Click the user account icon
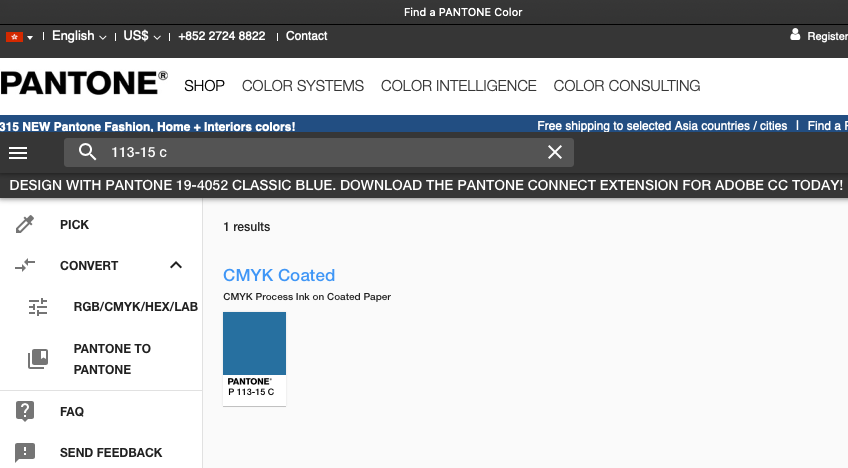Viewport: 848px width, 468px height. 796,35
